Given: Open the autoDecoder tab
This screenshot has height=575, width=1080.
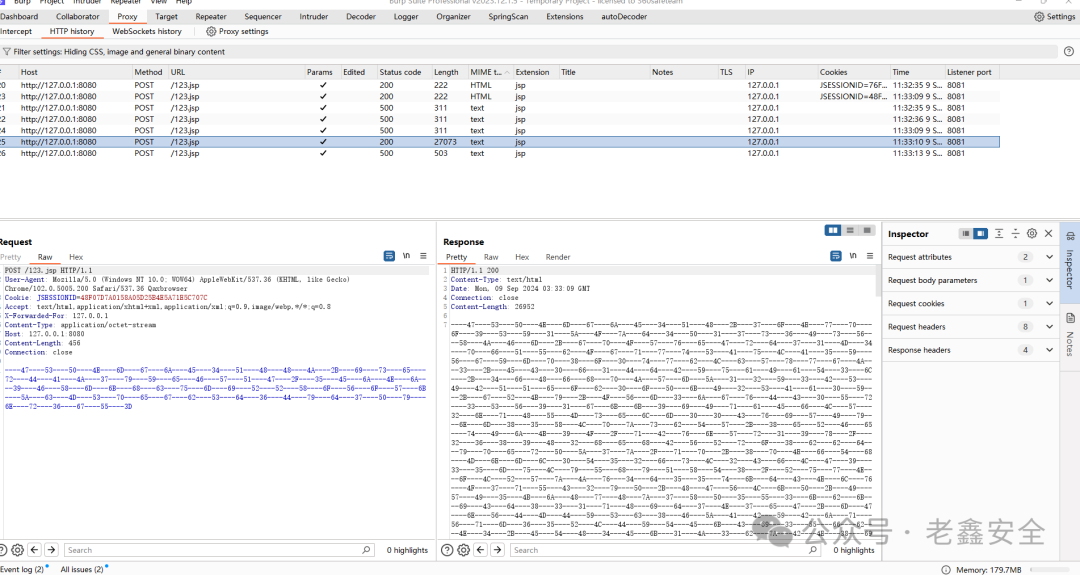Looking at the screenshot, I should (624, 17).
